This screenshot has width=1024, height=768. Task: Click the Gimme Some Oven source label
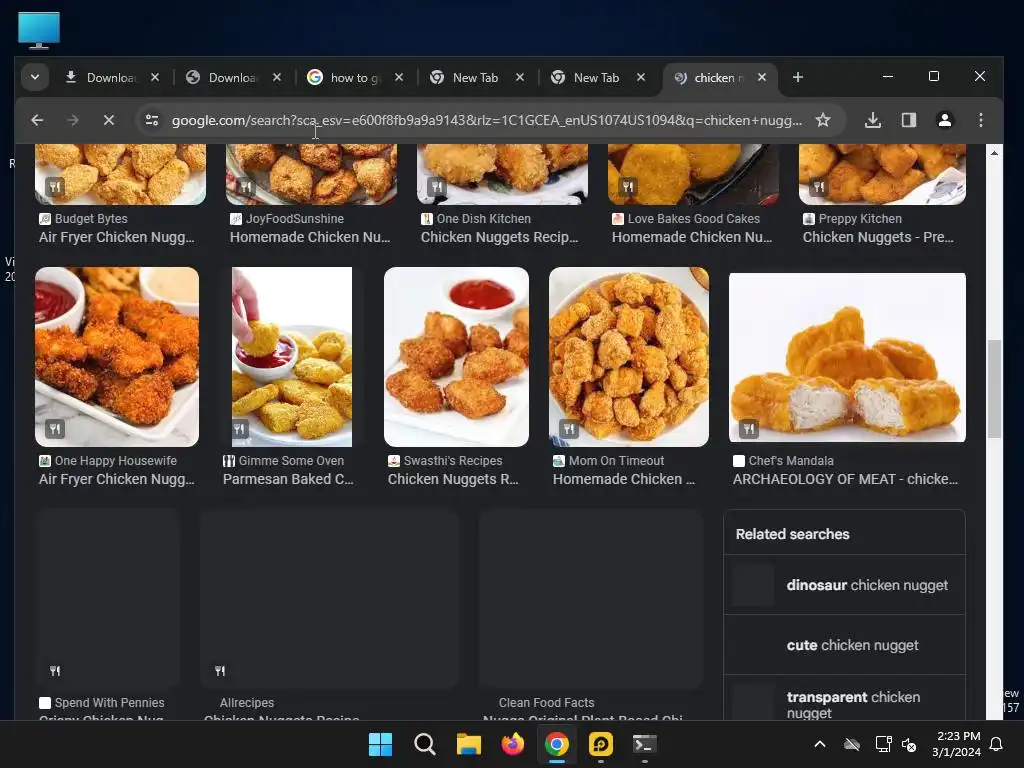[291, 460]
